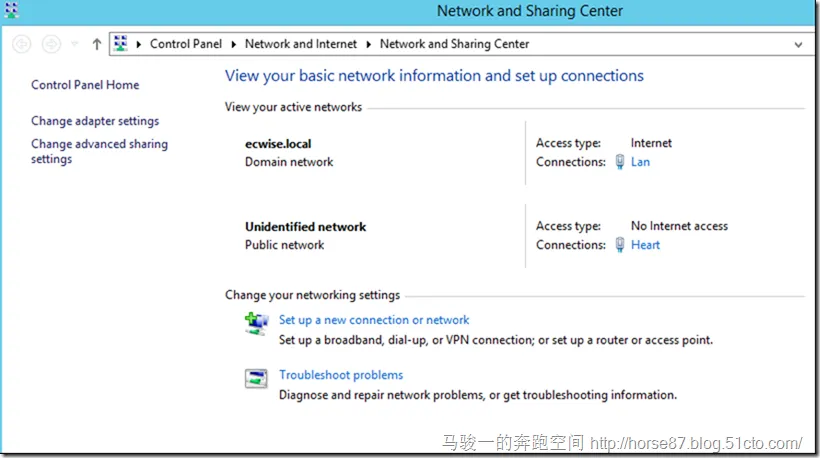Click the Lan connection adapter icon

[x=620, y=162]
